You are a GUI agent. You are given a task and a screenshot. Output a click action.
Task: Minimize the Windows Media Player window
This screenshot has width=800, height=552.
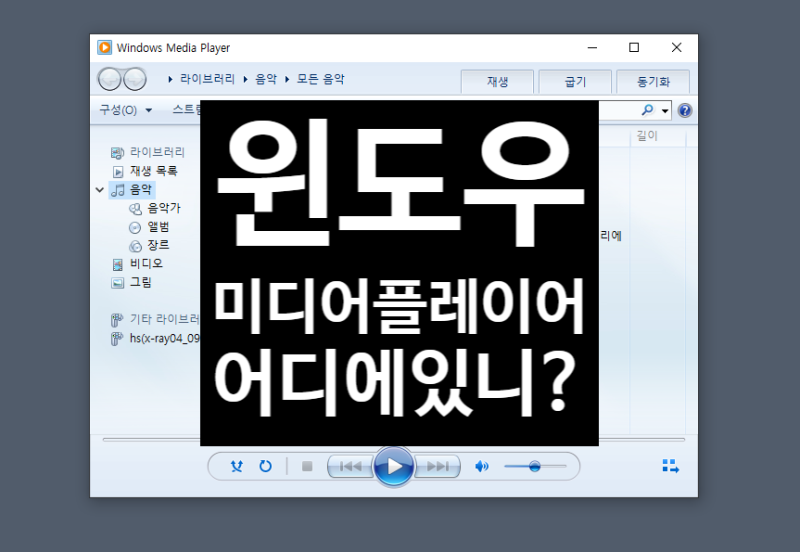[592, 47]
